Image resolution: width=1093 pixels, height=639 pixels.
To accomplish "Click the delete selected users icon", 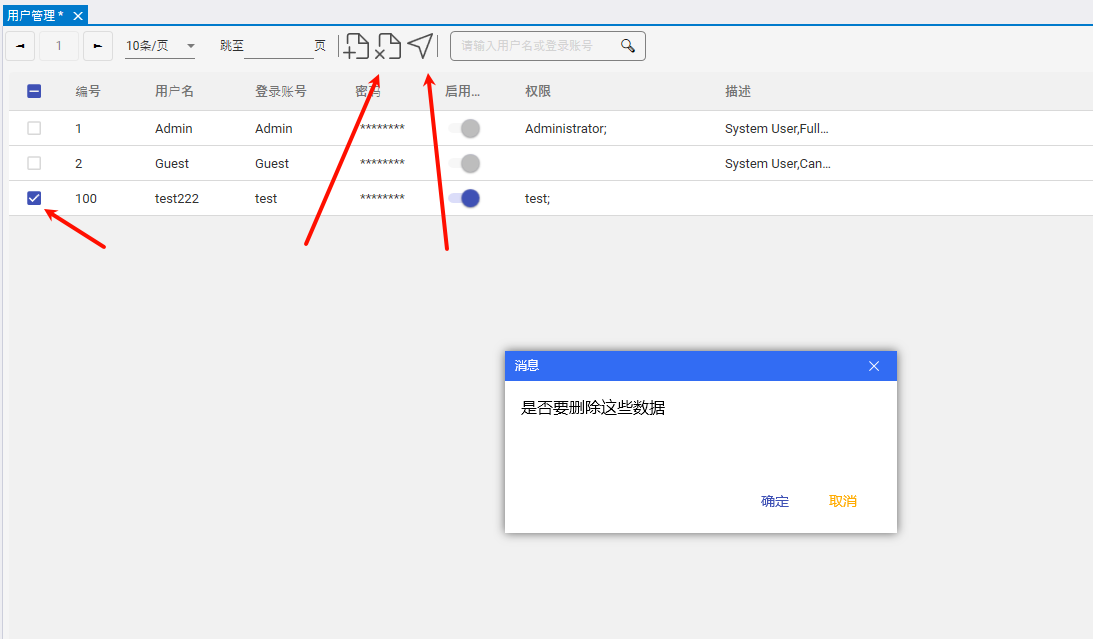I will 388,46.
